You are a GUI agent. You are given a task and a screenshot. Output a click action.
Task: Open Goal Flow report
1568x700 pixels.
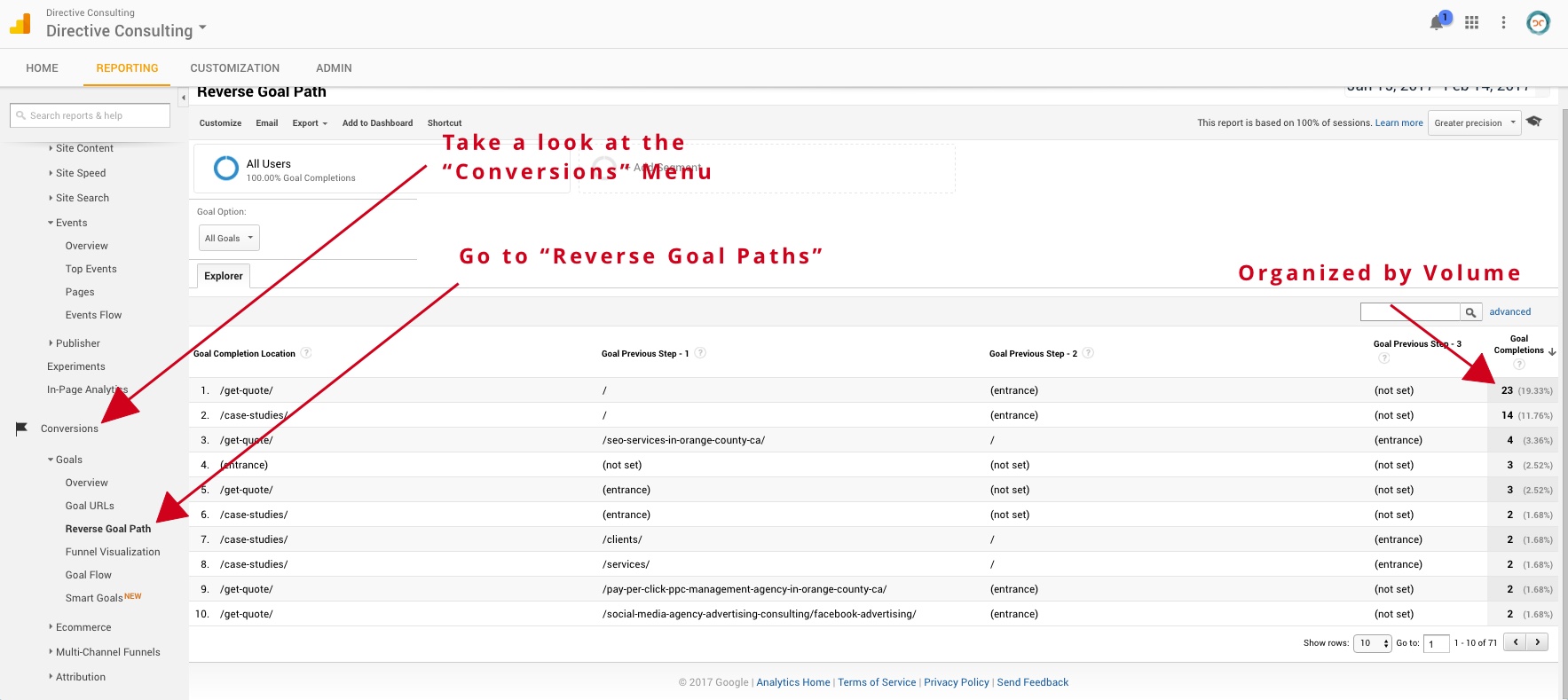click(x=89, y=575)
